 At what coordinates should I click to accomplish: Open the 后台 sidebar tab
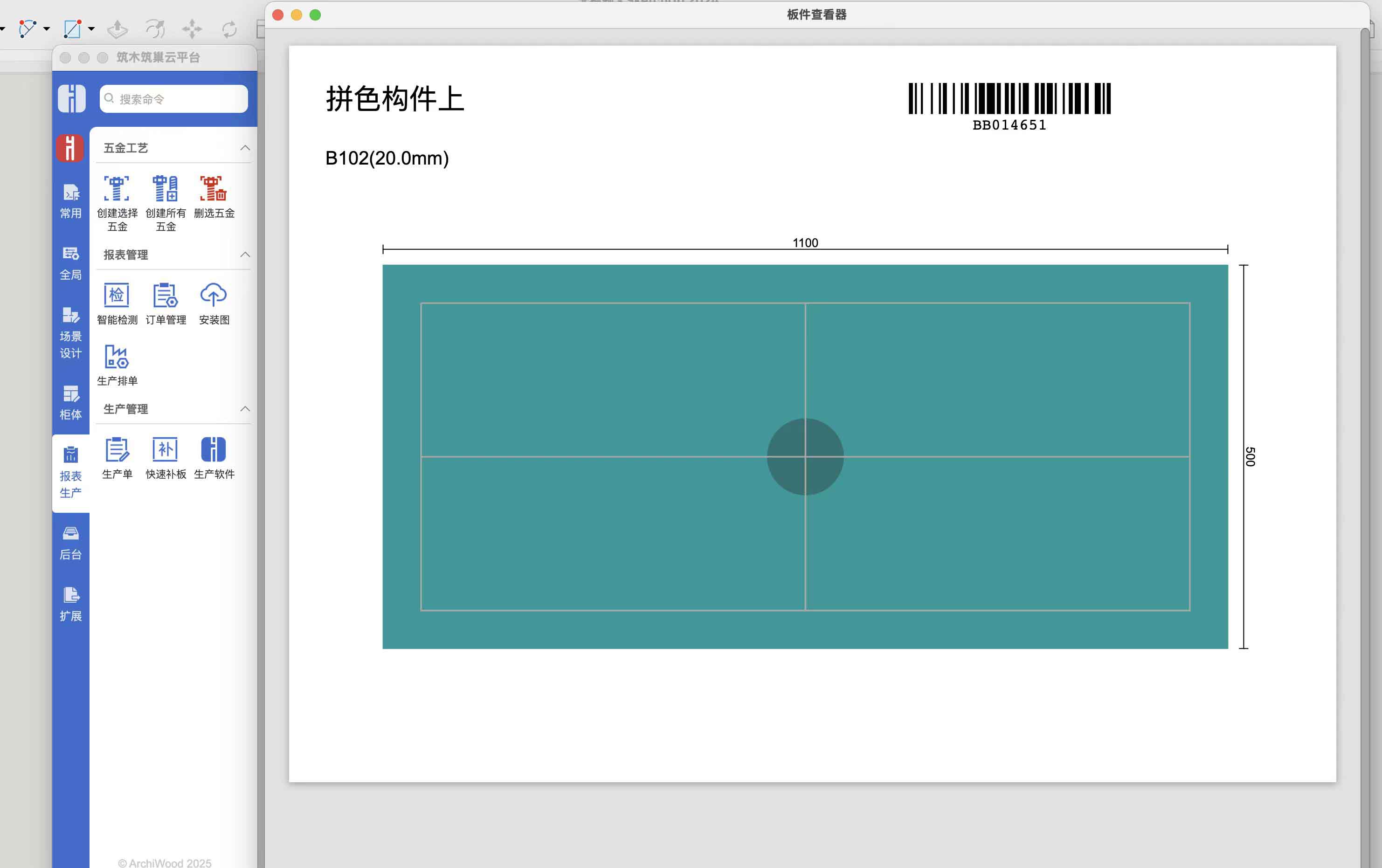tap(70, 542)
